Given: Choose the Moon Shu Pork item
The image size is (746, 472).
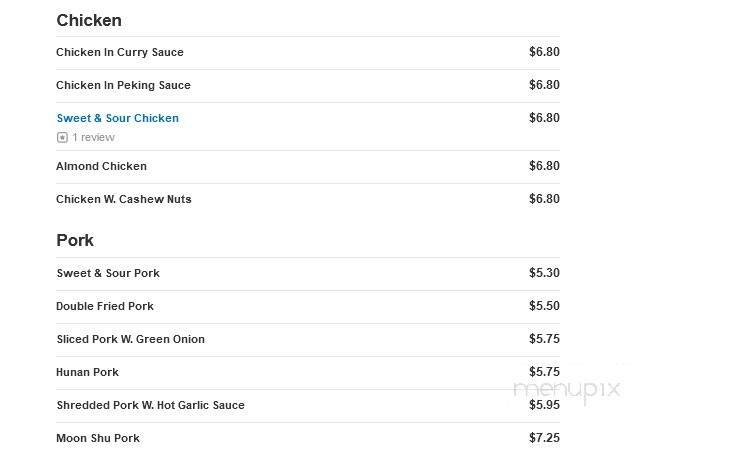Looking at the screenshot, I should tap(98, 438).
